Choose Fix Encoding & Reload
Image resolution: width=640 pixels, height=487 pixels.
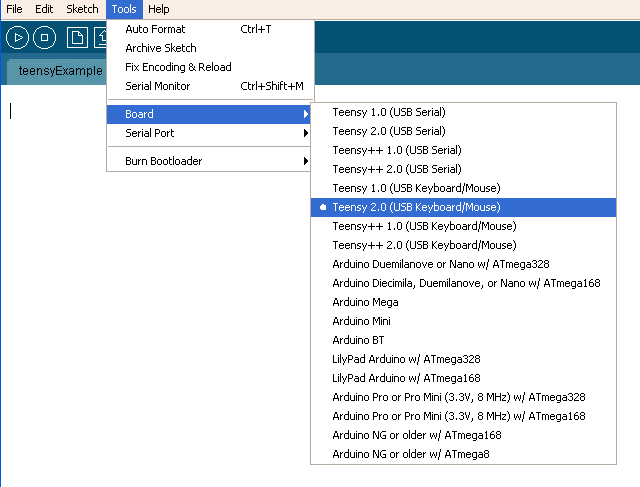(x=209, y=67)
